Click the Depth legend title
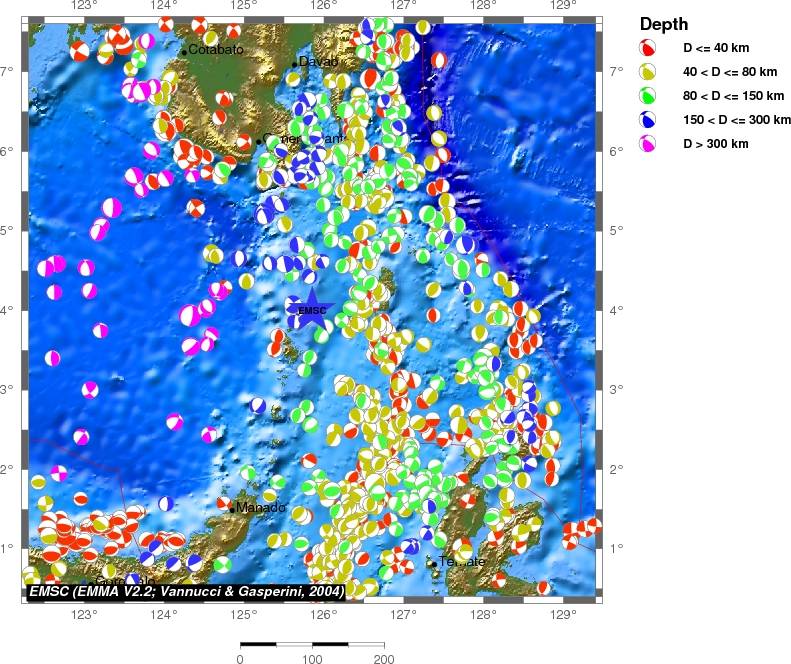Image resolution: width=791 pixels, height=664 pixels. pyautogui.click(x=664, y=24)
